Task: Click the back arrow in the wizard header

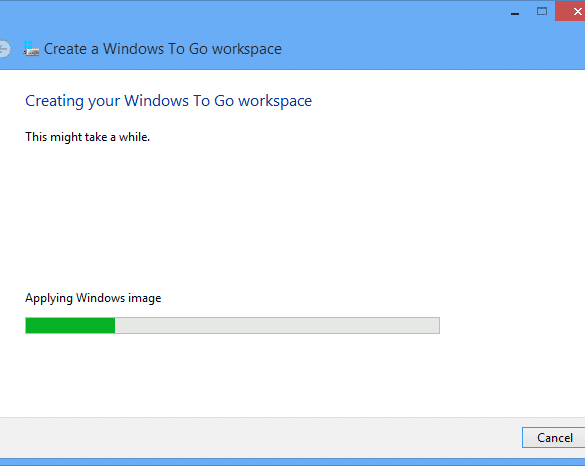Action: tap(4, 49)
